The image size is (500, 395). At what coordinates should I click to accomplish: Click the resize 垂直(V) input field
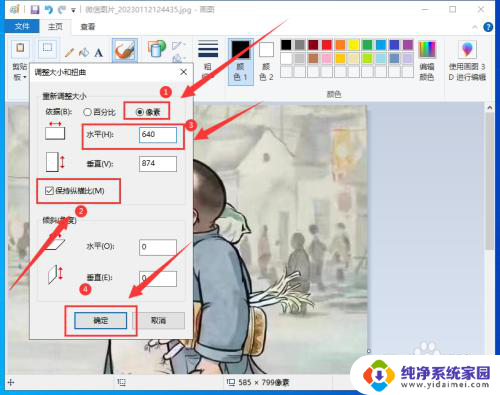click(x=158, y=164)
